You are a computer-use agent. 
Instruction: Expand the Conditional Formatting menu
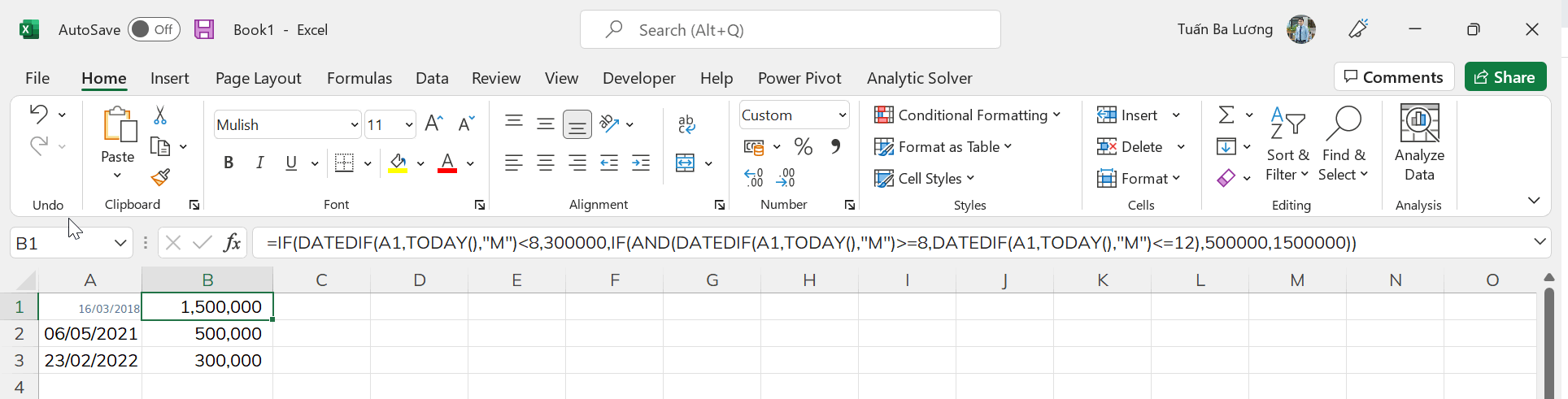pyautogui.click(x=967, y=115)
